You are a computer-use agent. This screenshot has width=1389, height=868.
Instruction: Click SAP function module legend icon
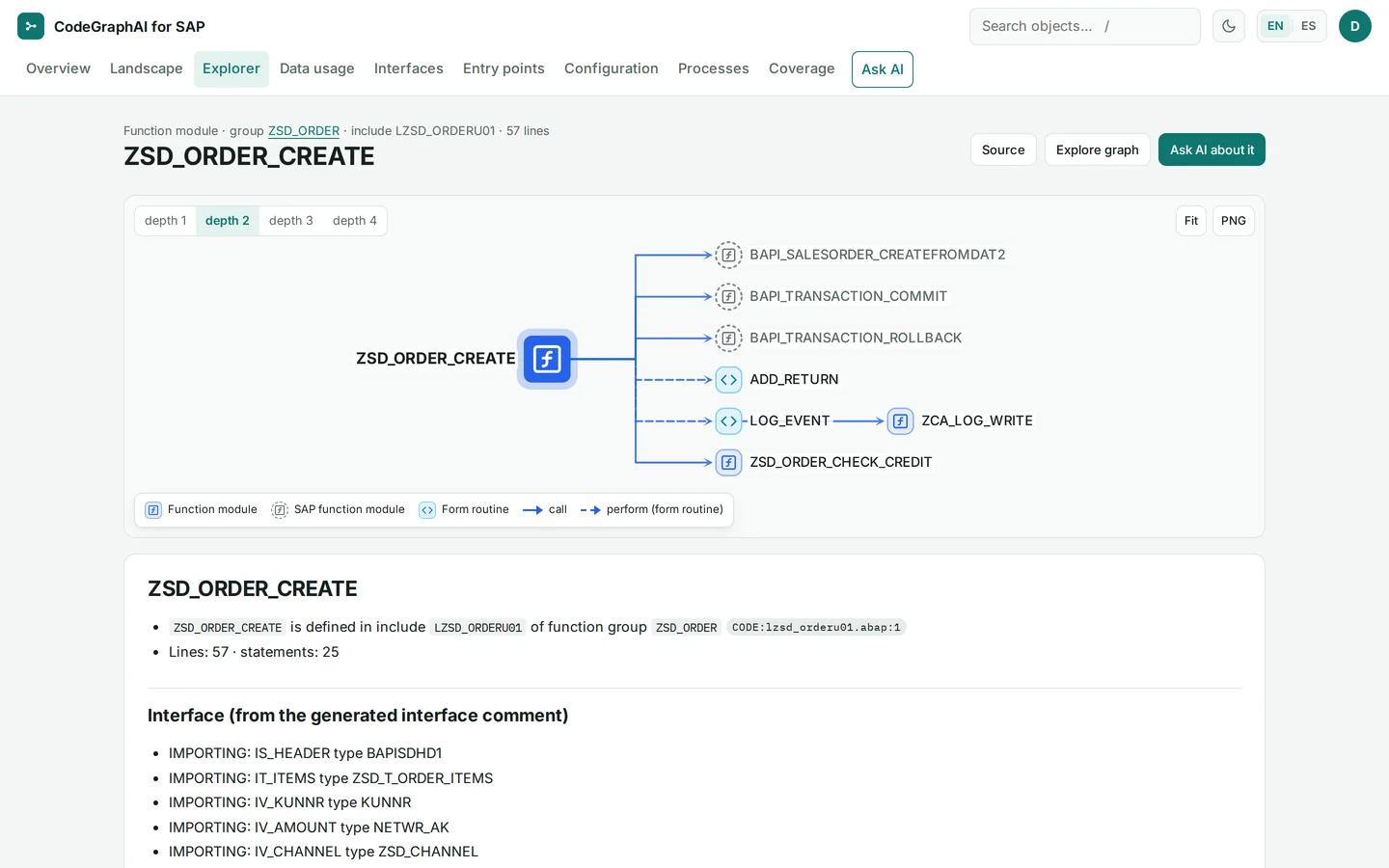click(x=280, y=510)
